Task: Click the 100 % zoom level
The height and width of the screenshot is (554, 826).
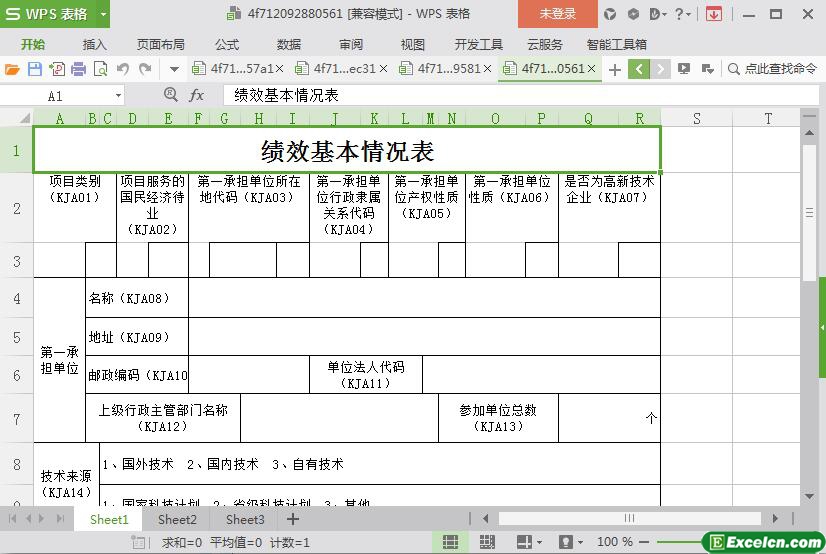Action: point(614,542)
